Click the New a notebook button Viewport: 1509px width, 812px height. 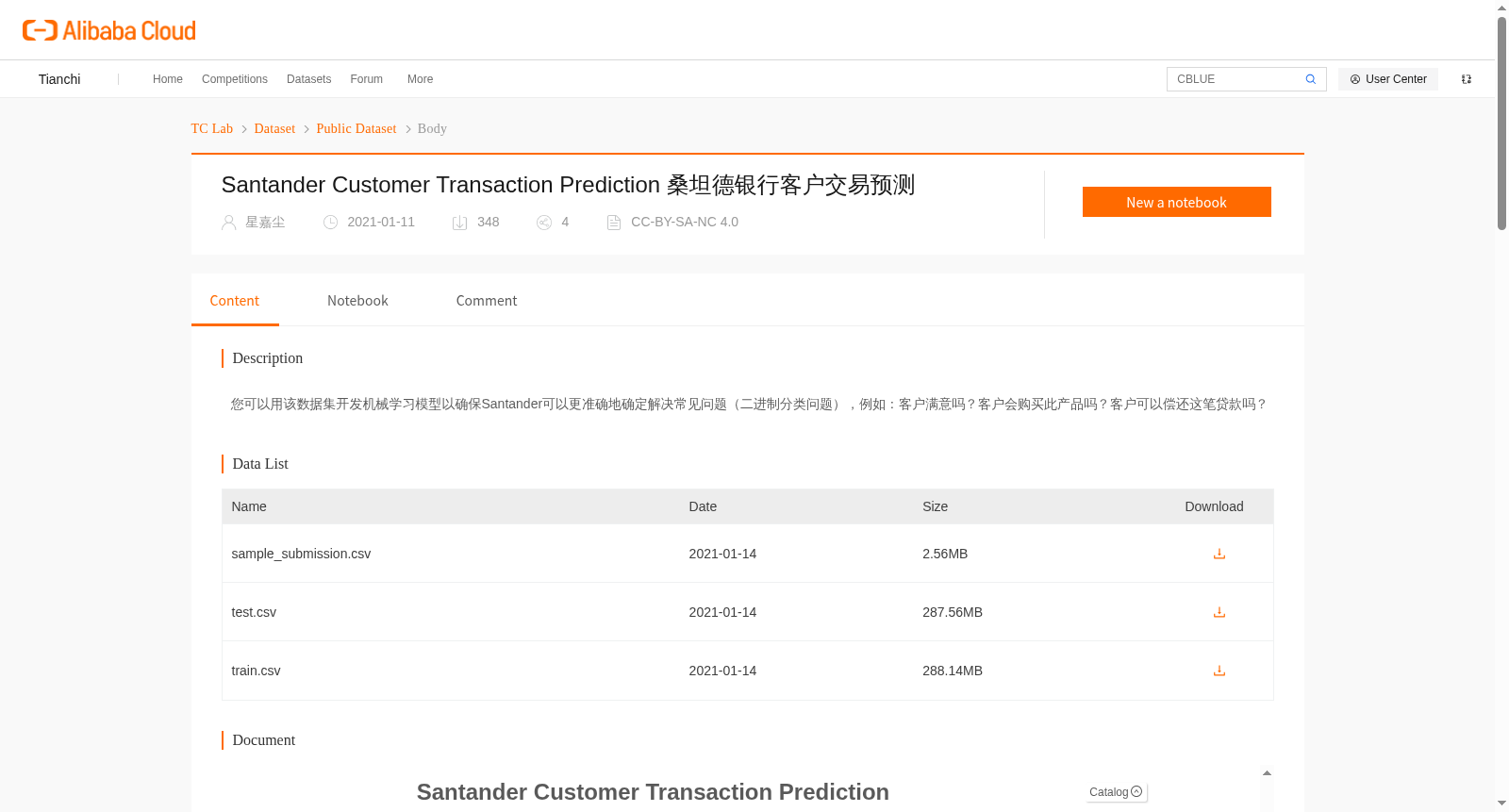tap(1177, 202)
